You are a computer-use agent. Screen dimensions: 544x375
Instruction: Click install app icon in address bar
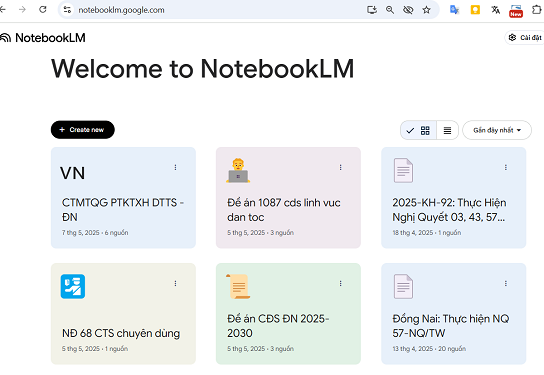372,10
